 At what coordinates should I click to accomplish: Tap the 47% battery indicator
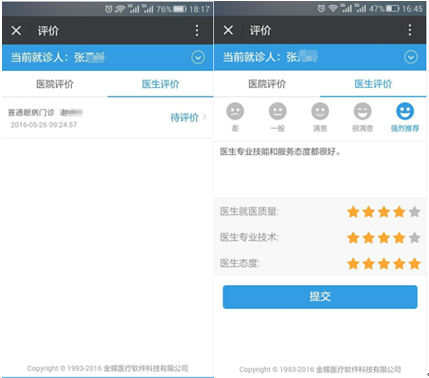point(384,9)
